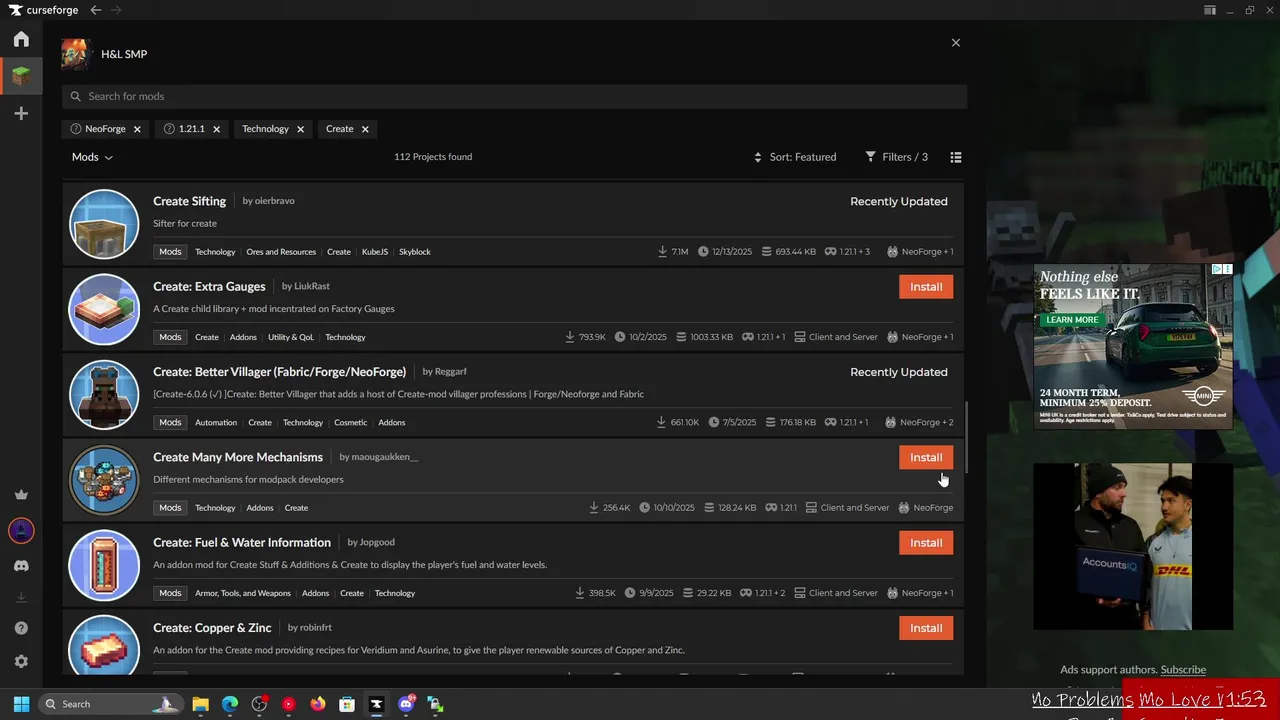Open the help question mark icon

(21, 629)
